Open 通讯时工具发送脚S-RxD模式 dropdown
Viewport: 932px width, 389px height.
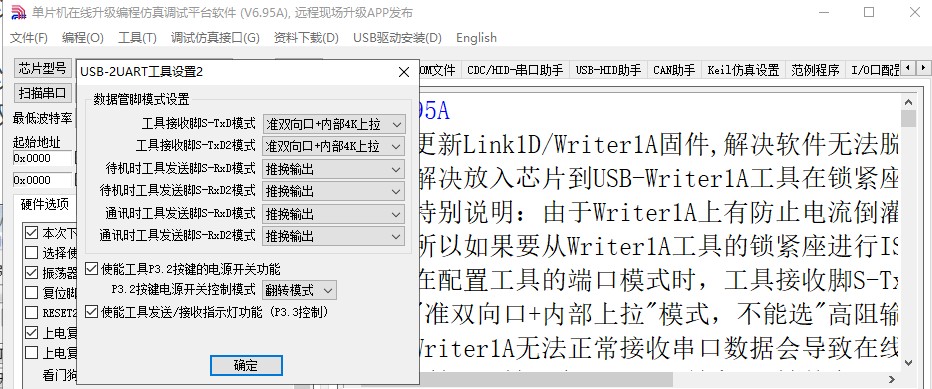pyautogui.click(x=333, y=214)
